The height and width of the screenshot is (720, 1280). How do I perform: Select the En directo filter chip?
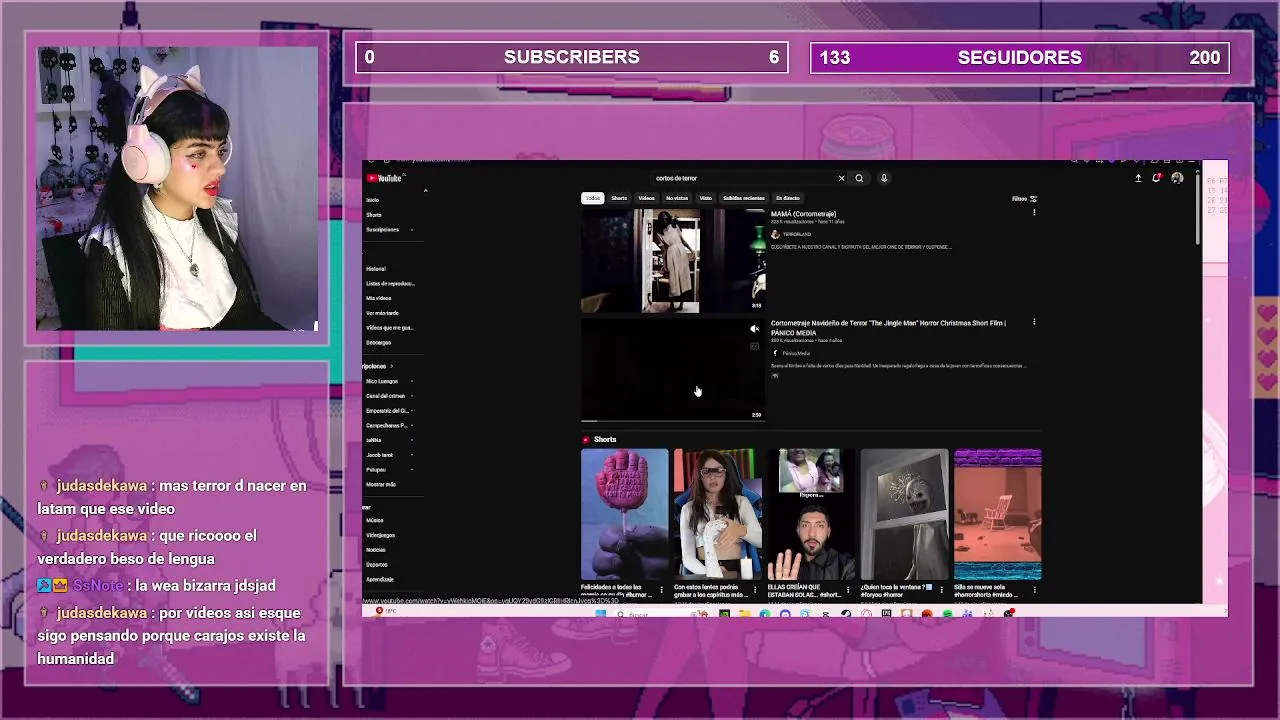point(788,198)
